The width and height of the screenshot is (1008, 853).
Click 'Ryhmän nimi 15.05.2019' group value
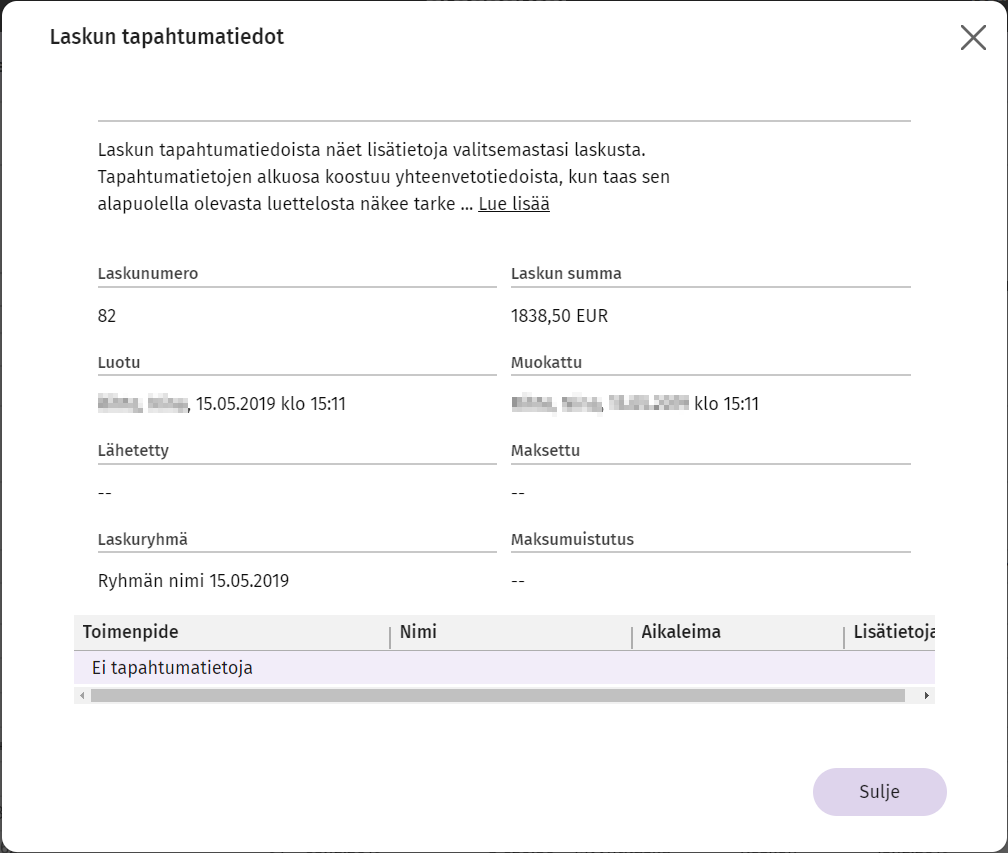[194, 580]
